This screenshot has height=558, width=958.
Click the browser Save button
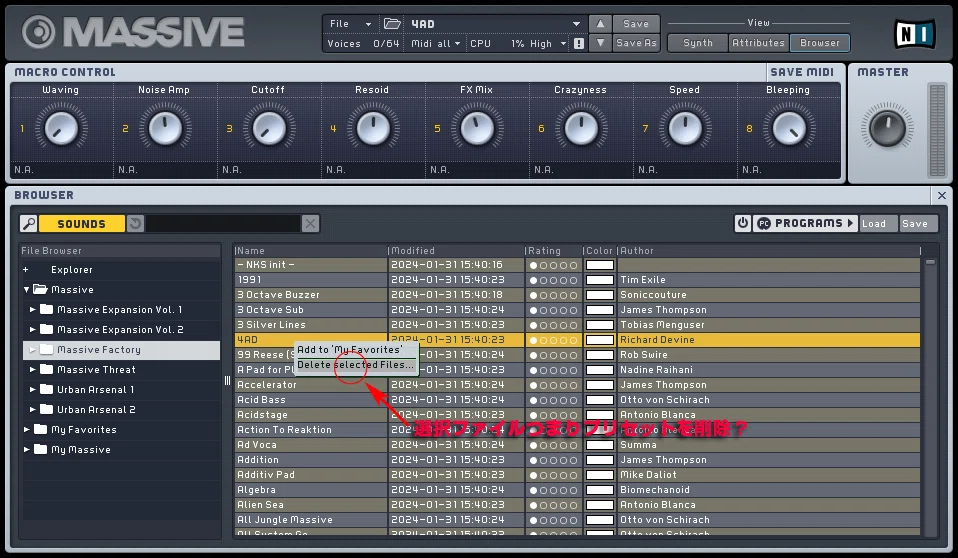(x=918, y=224)
